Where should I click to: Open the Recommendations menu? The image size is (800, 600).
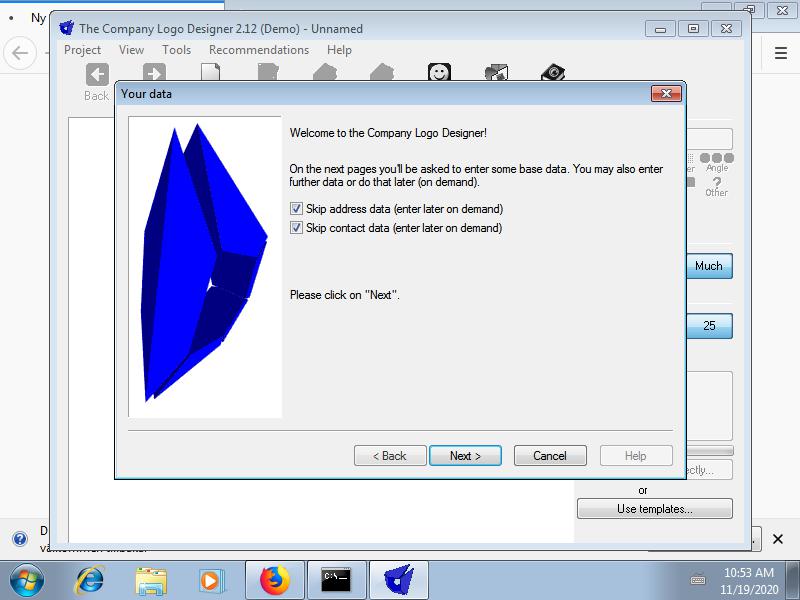coord(259,50)
